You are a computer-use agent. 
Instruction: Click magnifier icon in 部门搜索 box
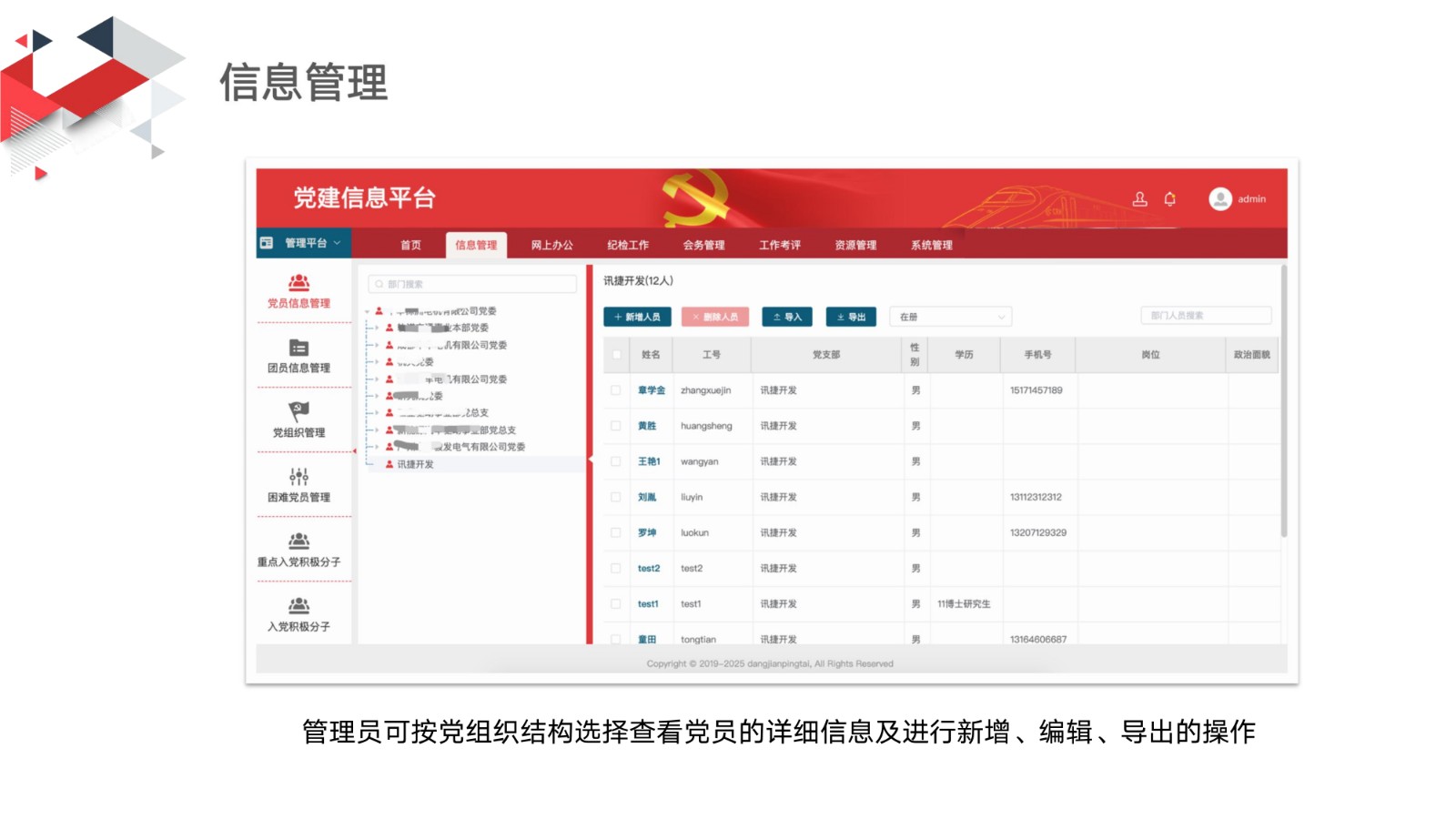pyautogui.click(x=379, y=284)
